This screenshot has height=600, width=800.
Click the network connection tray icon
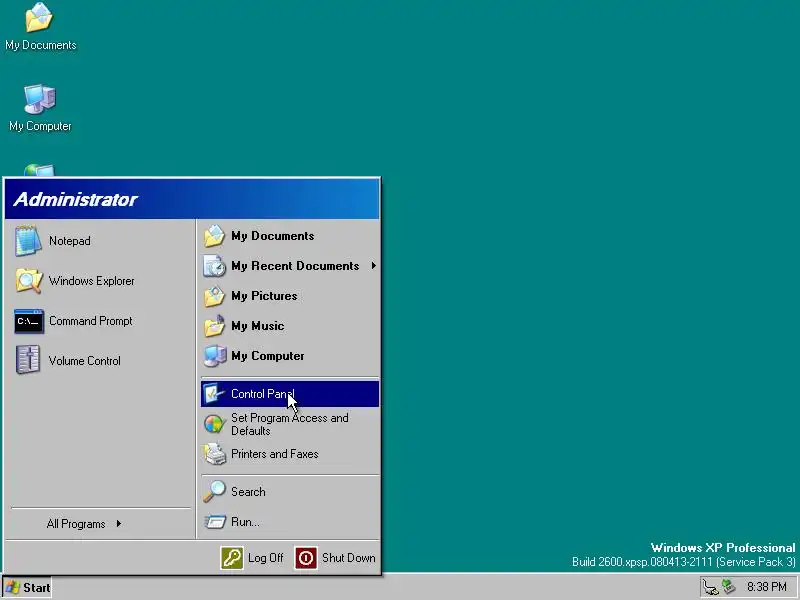click(x=710, y=587)
